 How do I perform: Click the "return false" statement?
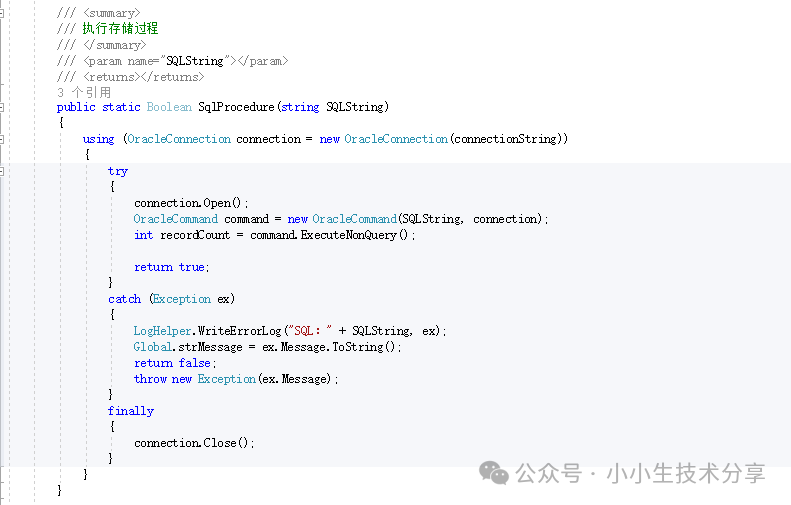(171, 363)
